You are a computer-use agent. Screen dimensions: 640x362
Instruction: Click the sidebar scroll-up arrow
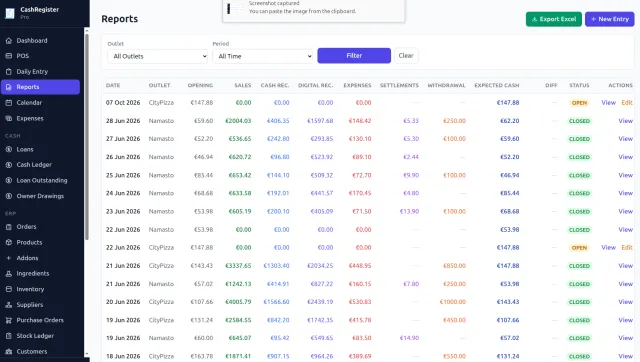pyautogui.click(x=87, y=31)
